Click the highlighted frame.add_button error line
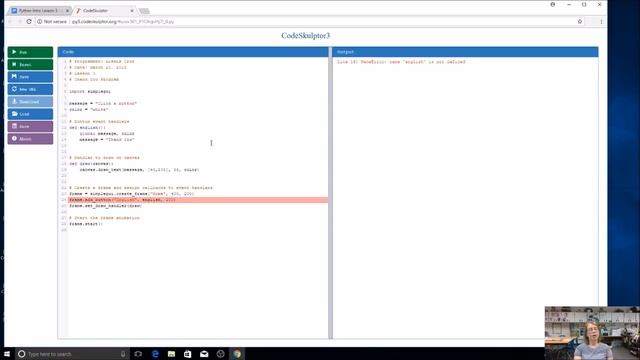 198,200
